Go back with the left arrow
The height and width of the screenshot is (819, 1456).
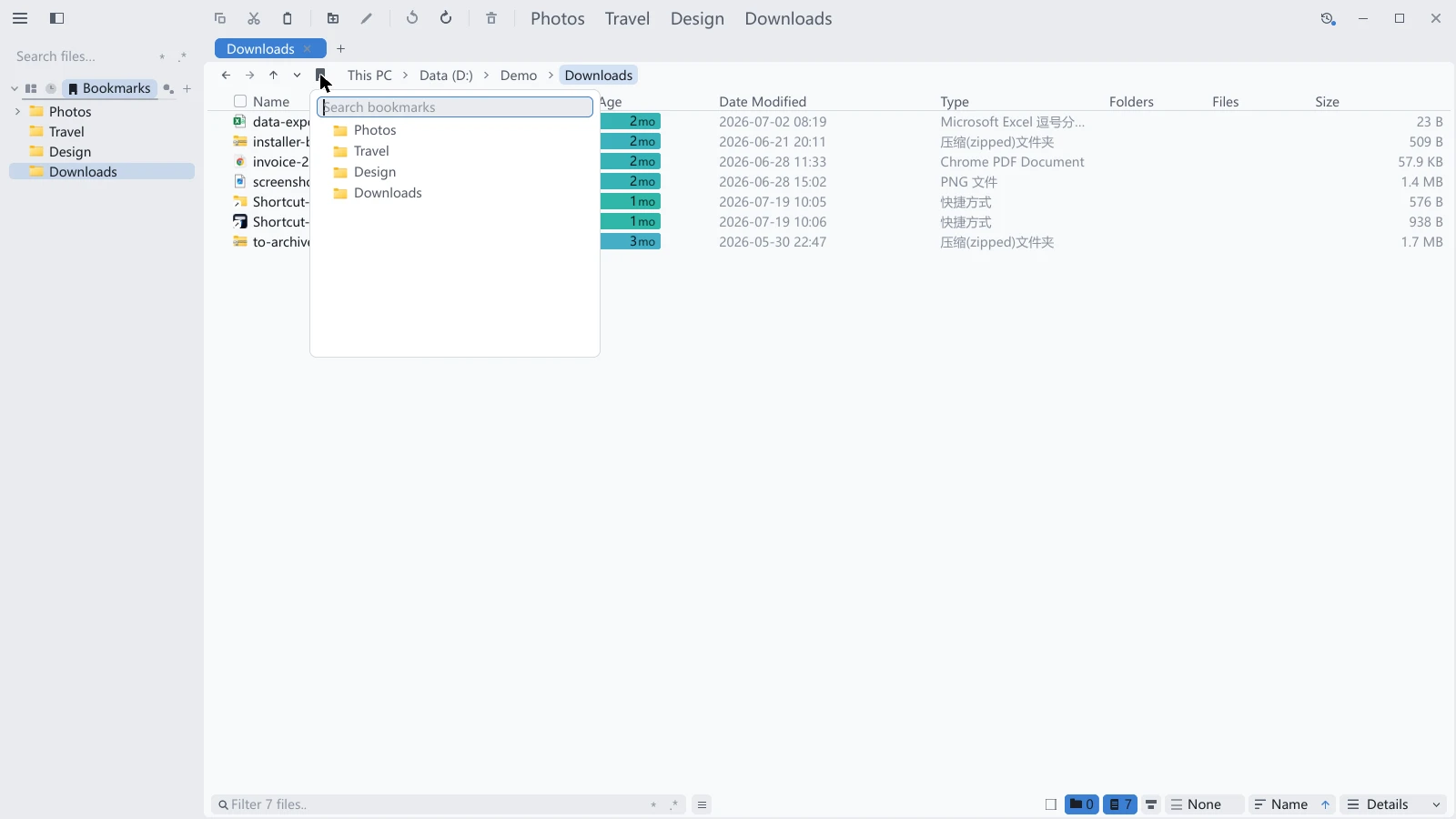(226, 76)
